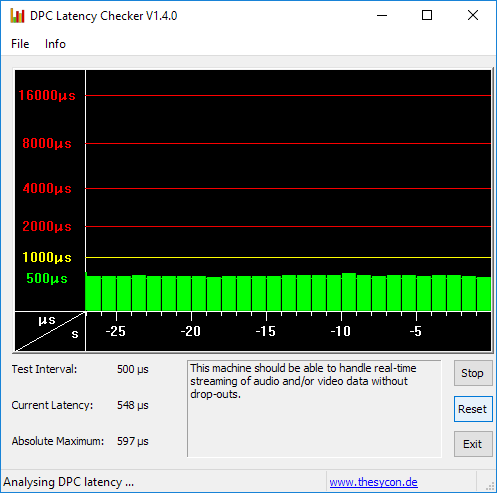Click the -25 time axis label

click(115, 331)
